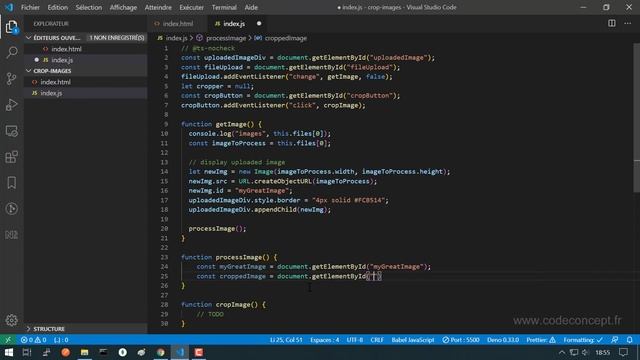Open the Bookmarks view in the activity bar
Image resolution: width=640 pixels, height=360 pixels.
pos(11,183)
